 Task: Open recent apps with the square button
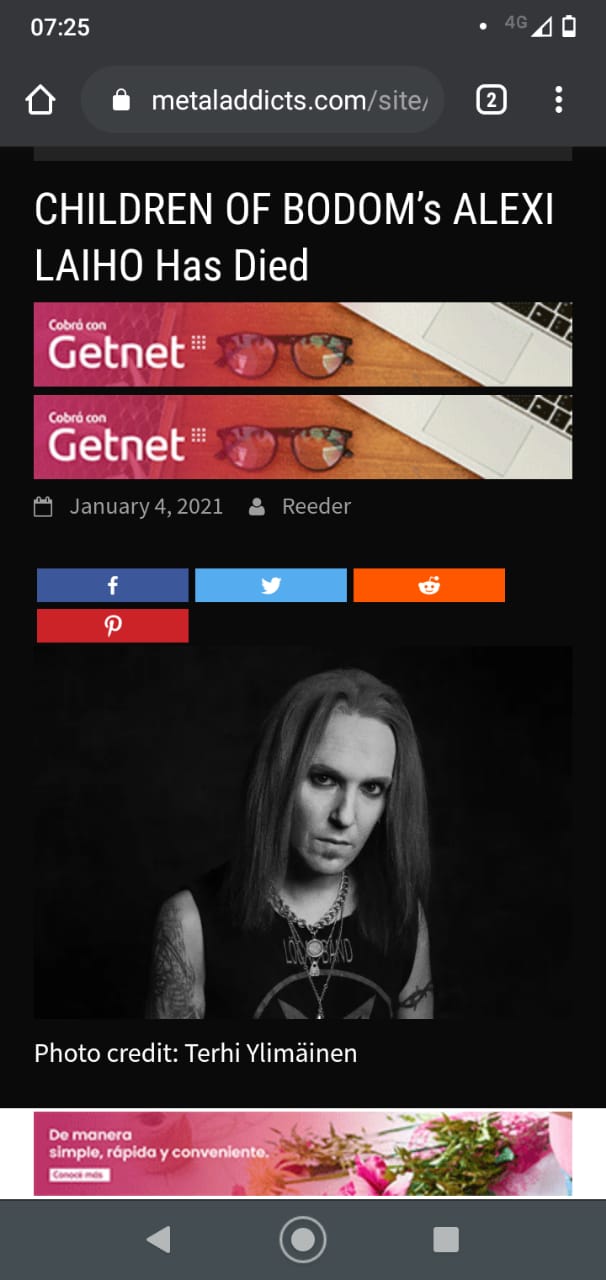coord(446,1240)
